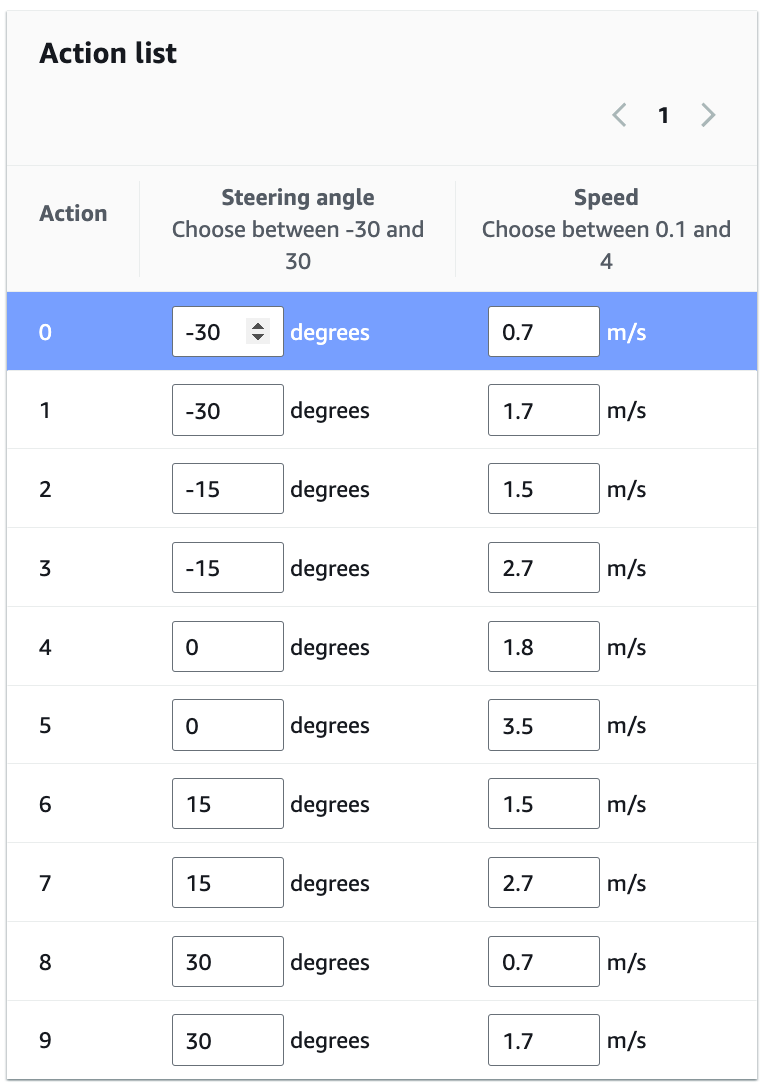Focus steering angle input of action 1

pyautogui.click(x=227, y=411)
